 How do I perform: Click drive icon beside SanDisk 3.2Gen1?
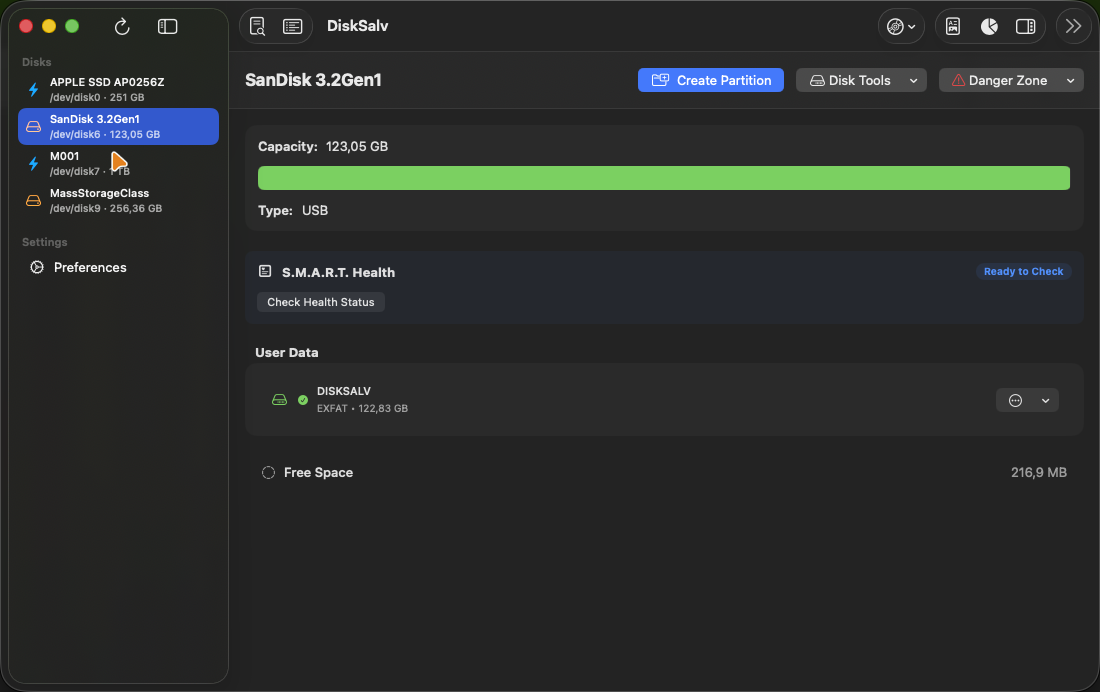coord(33,126)
